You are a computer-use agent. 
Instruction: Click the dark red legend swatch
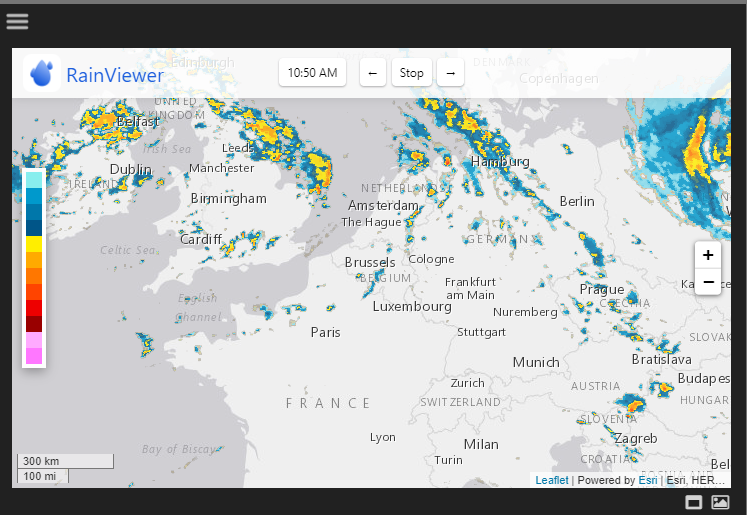[x=34, y=324]
